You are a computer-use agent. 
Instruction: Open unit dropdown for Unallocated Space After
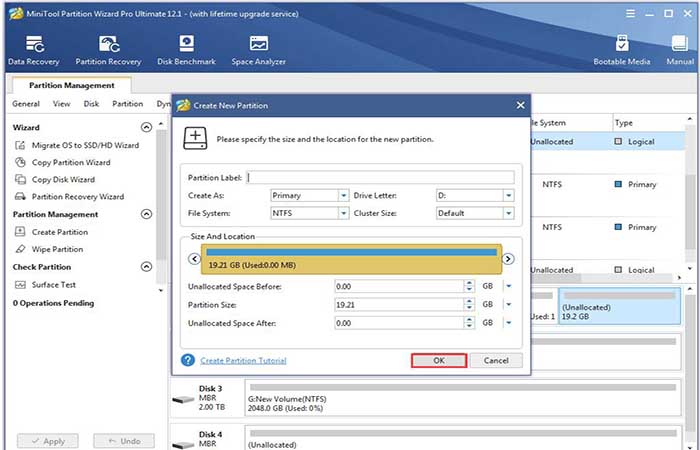tap(508, 323)
